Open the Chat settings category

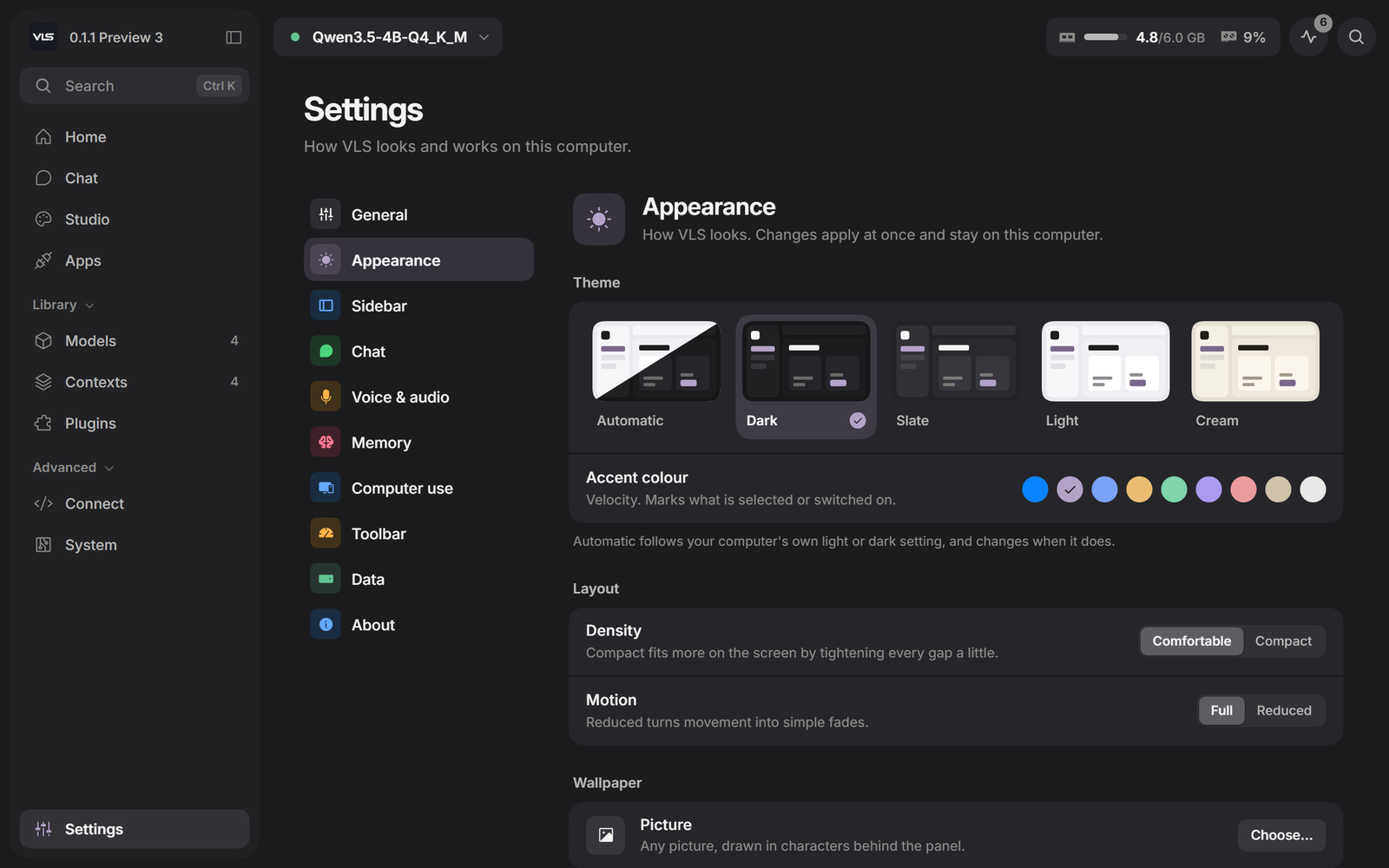point(418,352)
